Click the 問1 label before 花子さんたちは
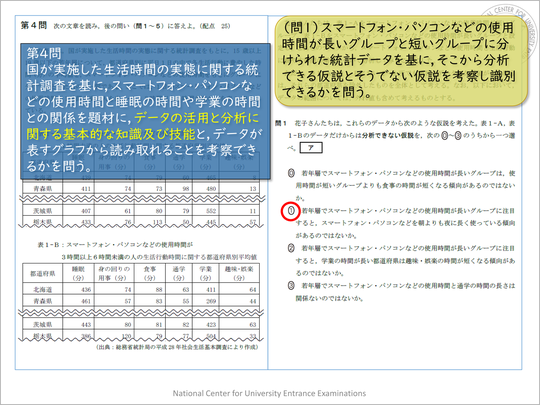Viewport: 540px width, 405px height. pos(280,123)
